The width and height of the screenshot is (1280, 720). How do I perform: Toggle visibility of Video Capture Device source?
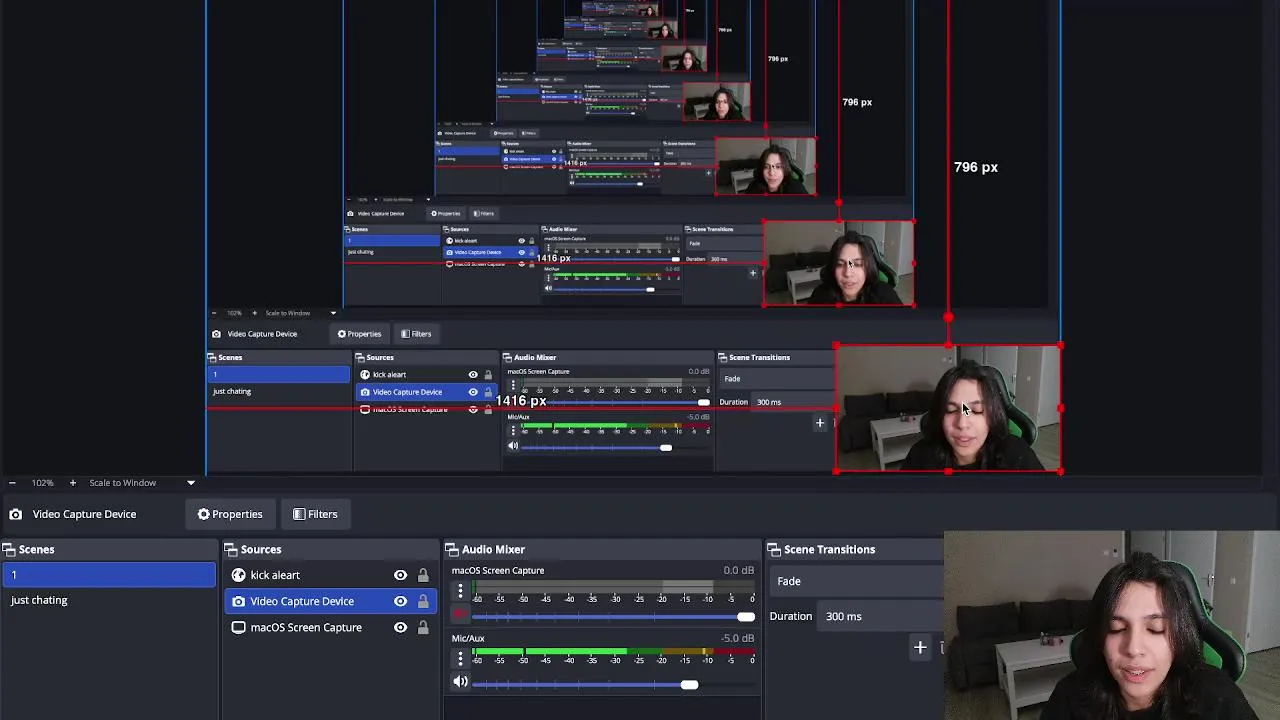[x=400, y=601]
